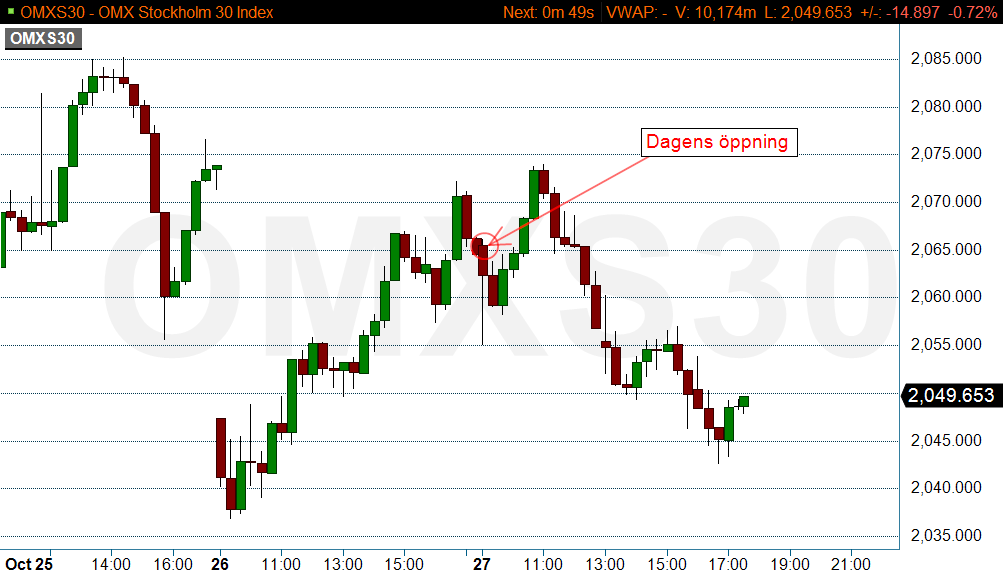Click the '26' date label on time axis

coord(219,564)
